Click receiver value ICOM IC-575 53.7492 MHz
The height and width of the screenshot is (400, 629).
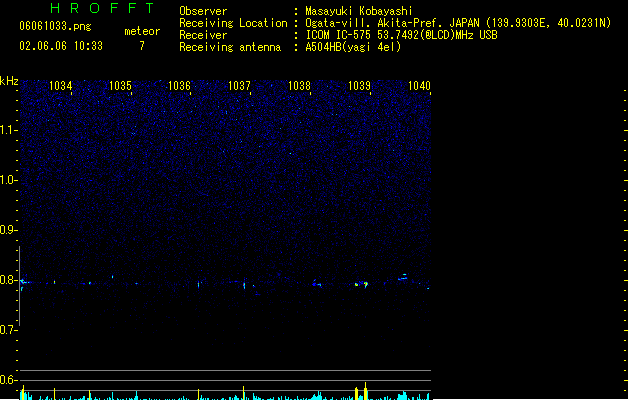(x=401, y=35)
